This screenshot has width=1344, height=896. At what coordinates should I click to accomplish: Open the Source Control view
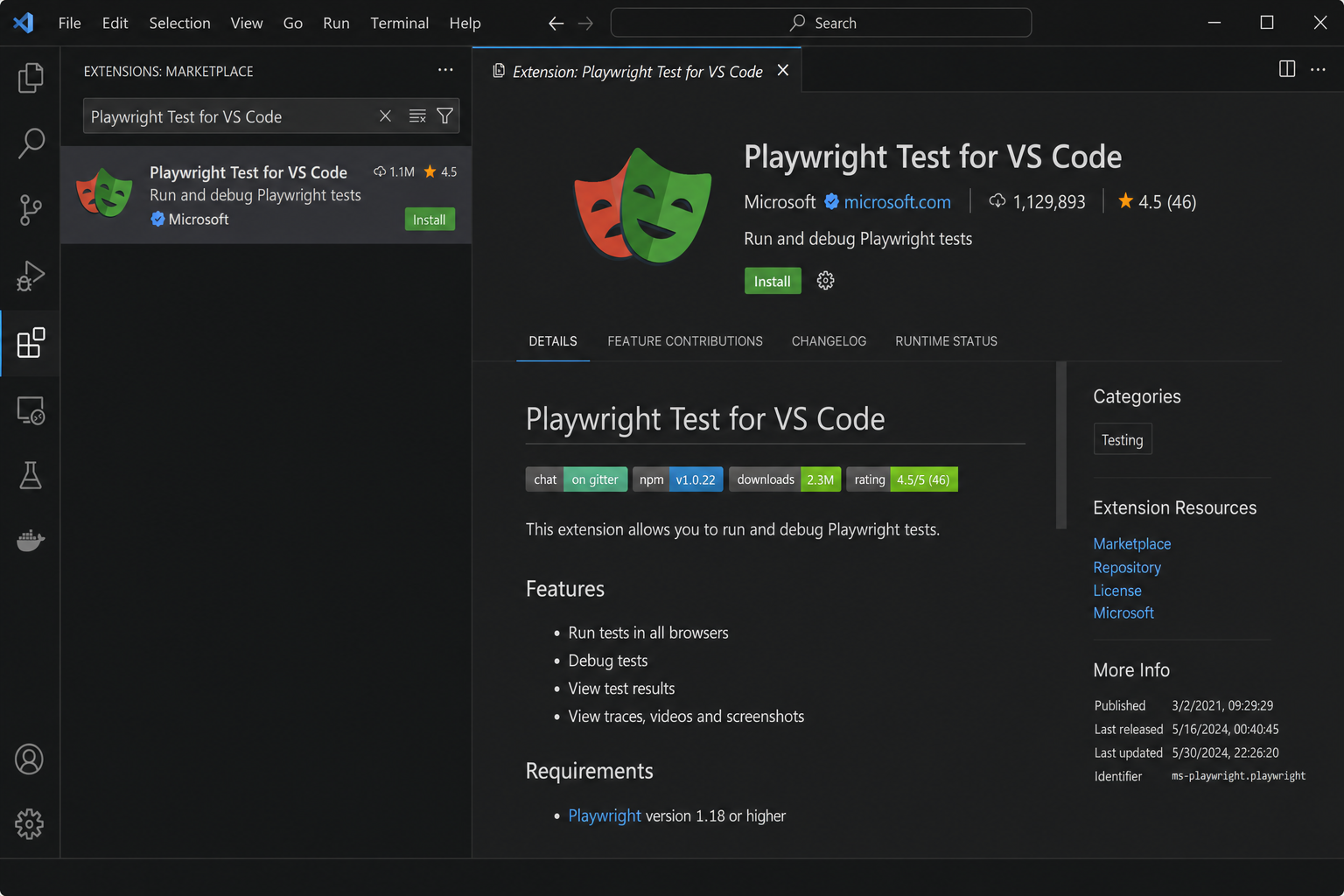click(x=31, y=210)
